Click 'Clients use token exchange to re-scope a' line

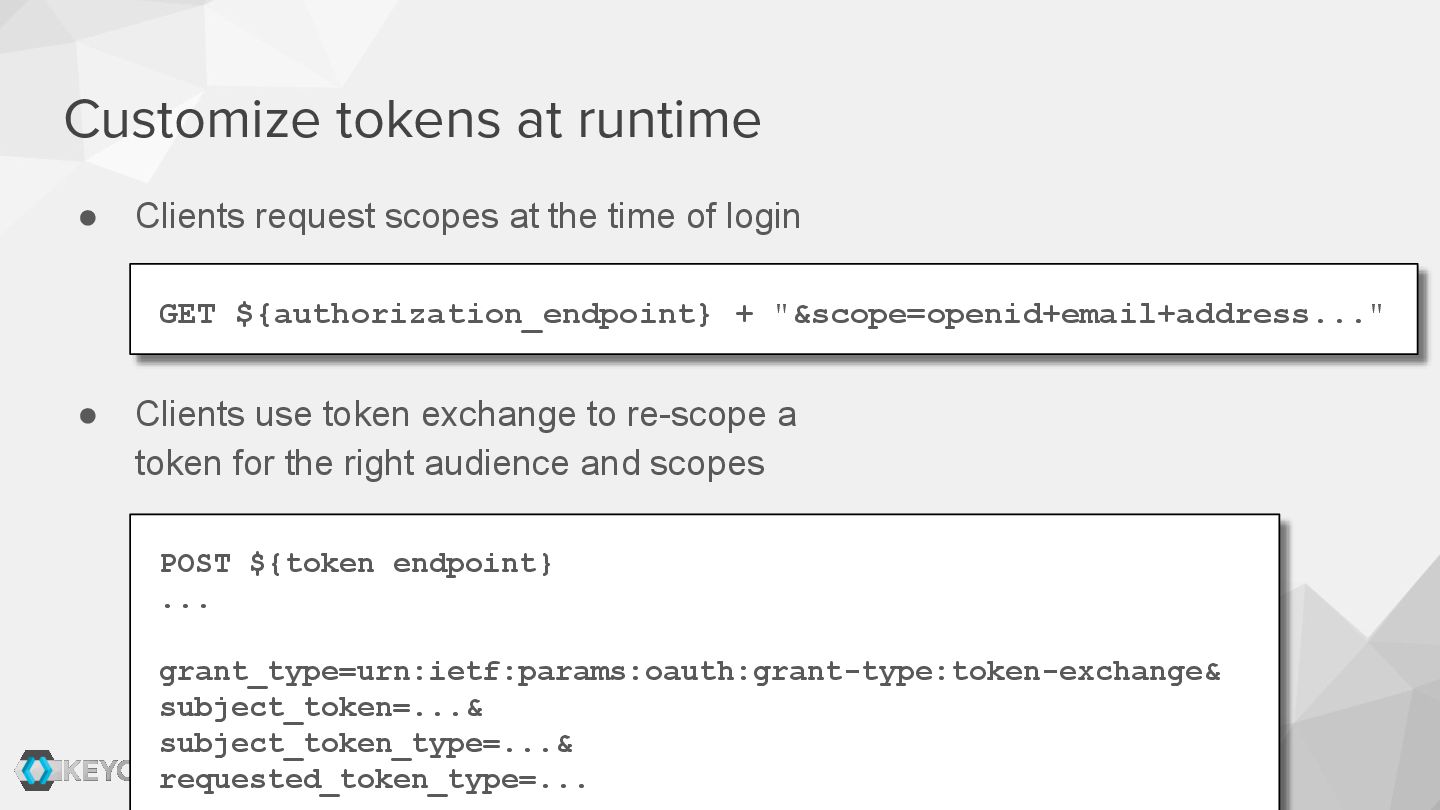(466, 414)
